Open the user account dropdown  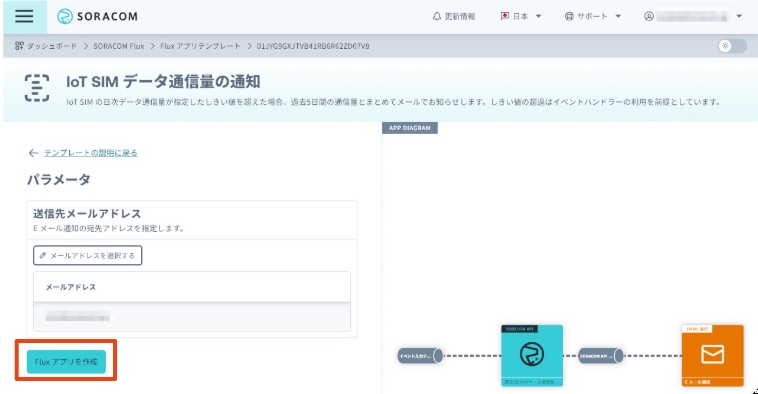coord(693,16)
